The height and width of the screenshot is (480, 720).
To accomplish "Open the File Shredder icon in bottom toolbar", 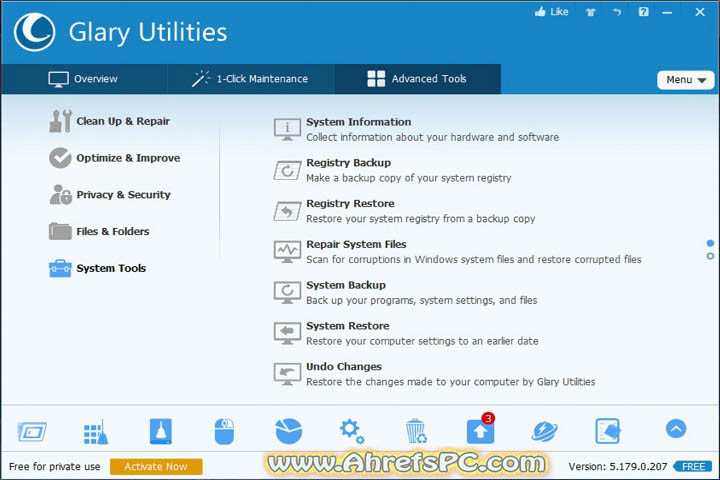I will [x=608, y=431].
